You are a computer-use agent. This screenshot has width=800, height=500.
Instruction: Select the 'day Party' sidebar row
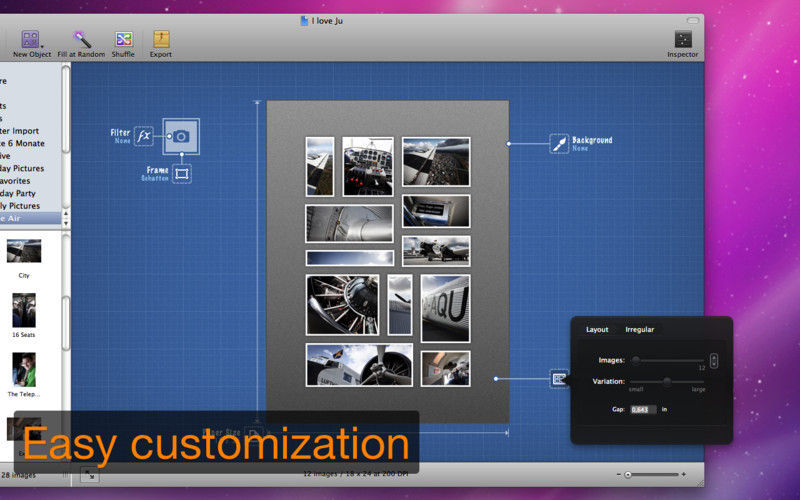coord(31,193)
